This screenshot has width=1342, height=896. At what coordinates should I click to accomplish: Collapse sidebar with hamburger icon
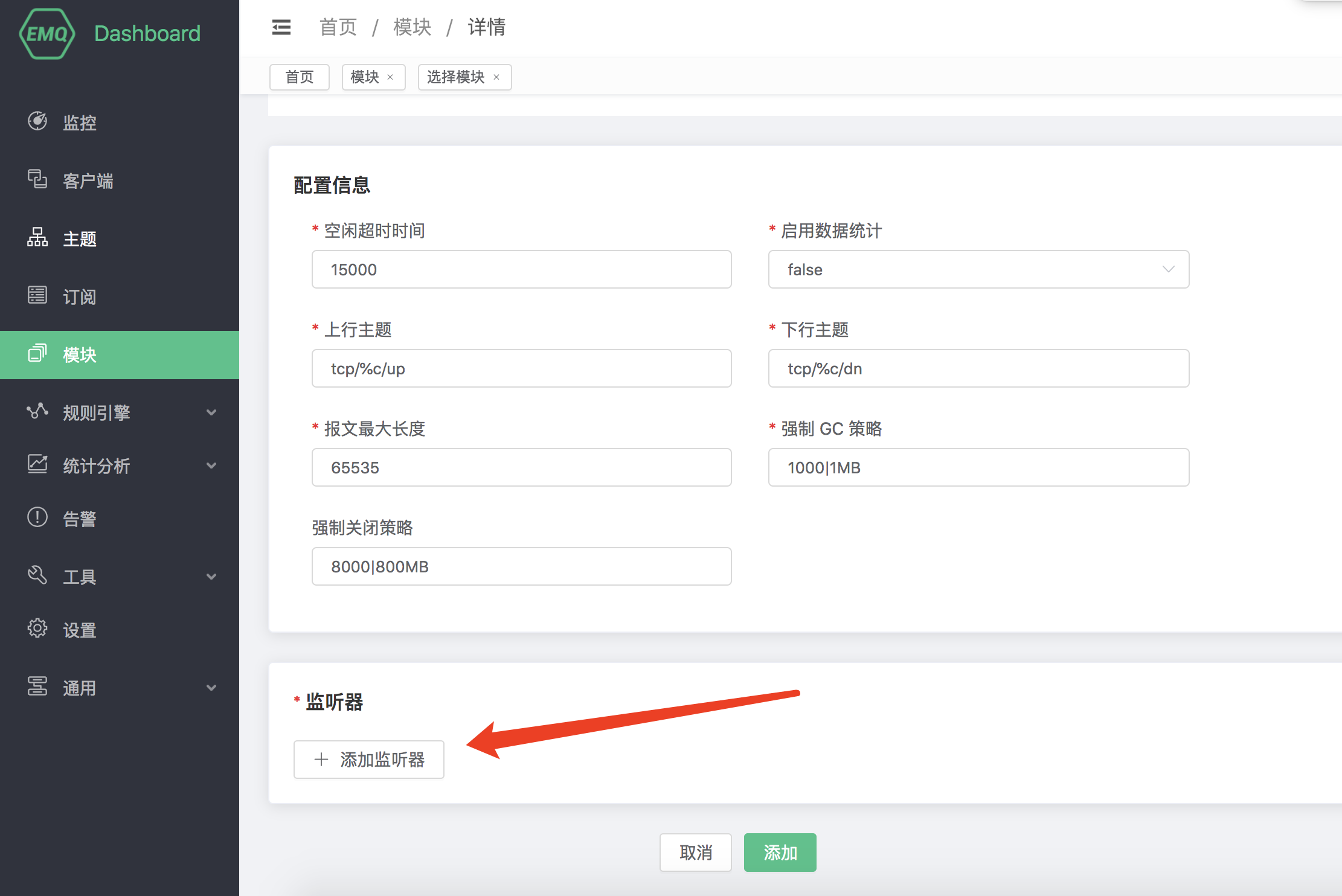281,27
